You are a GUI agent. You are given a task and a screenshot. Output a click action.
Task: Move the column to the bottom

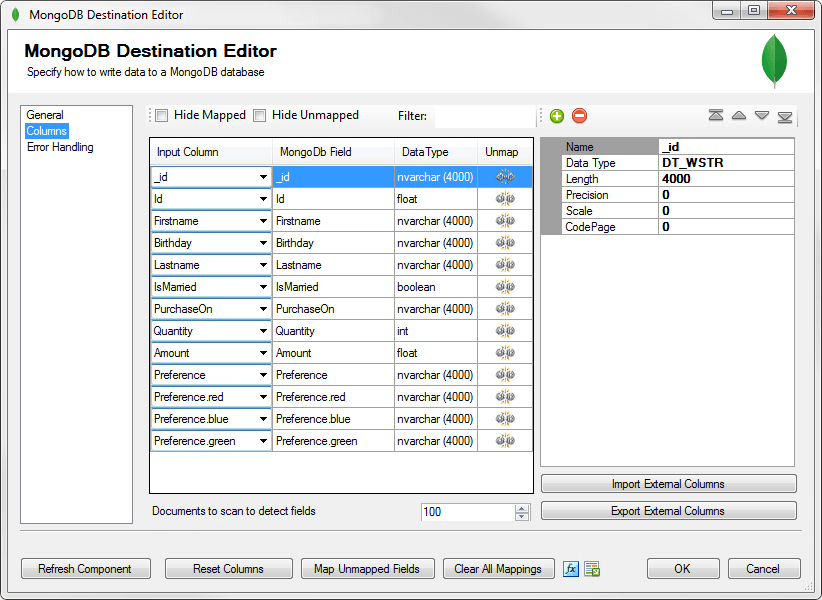785,116
